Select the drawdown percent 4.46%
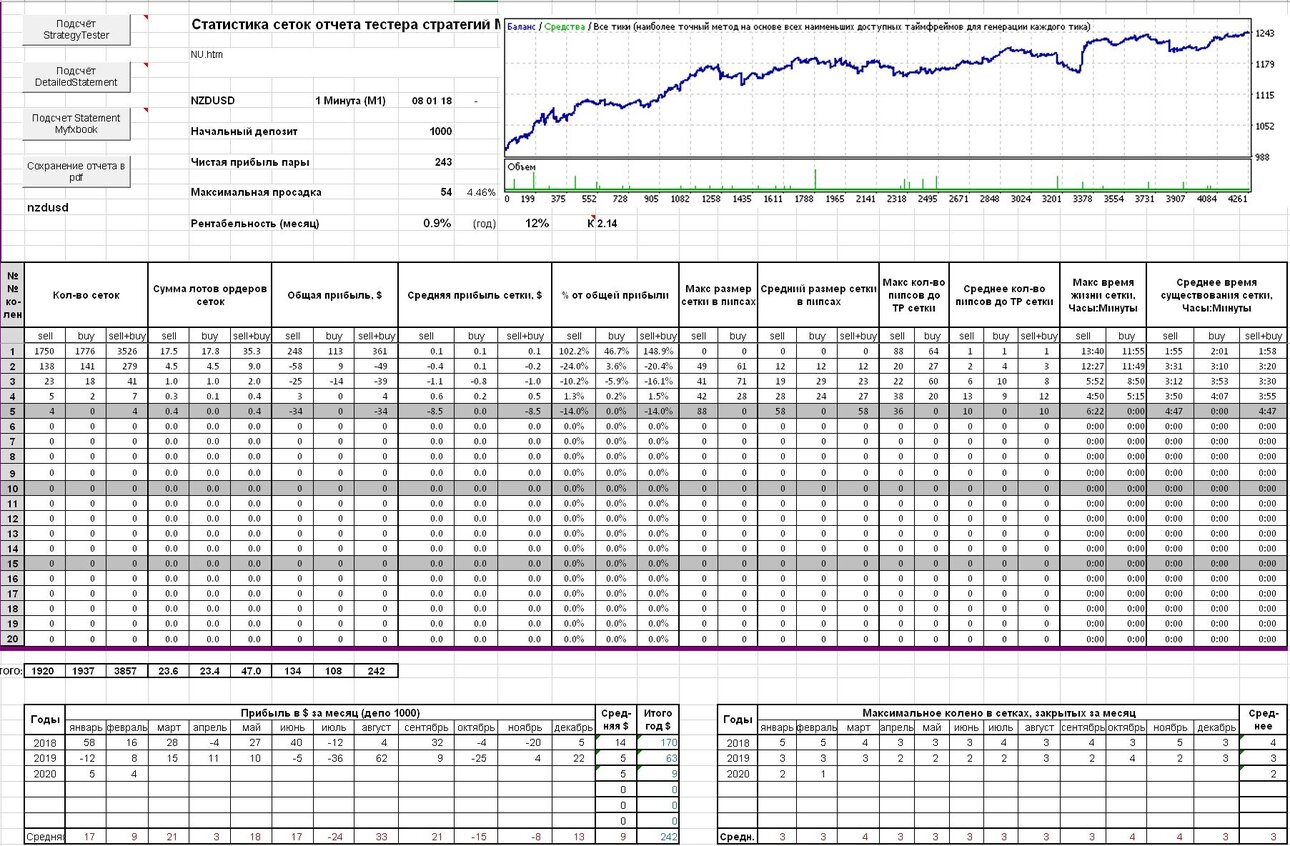Screen dimensions: 1290x846 [481, 192]
